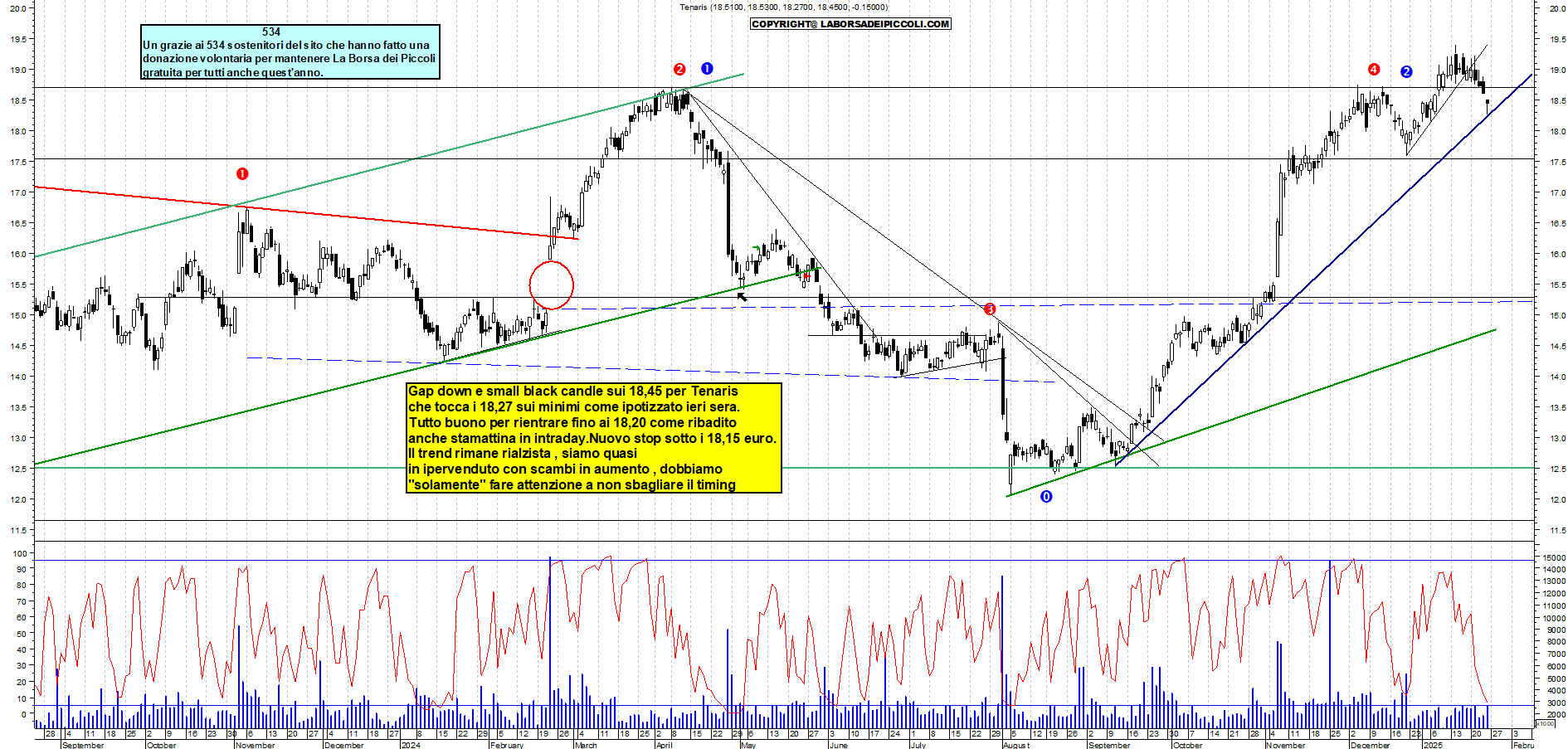Select the yellow 'Gap down e small black candle' annotation box
The height and width of the screenshot is (749, 1568).
tap(594, 438)
